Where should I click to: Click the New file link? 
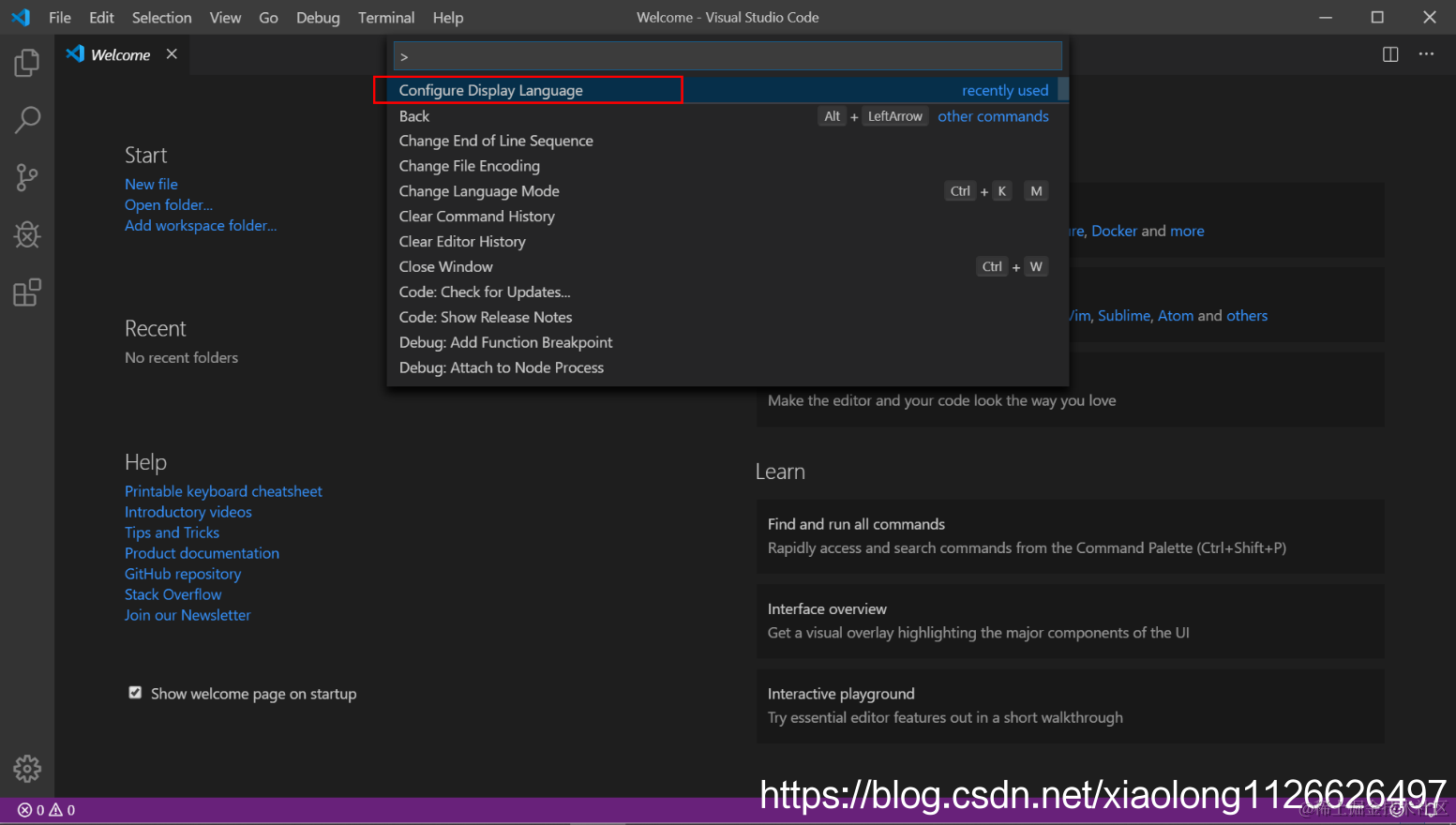[x=151, y=184]
